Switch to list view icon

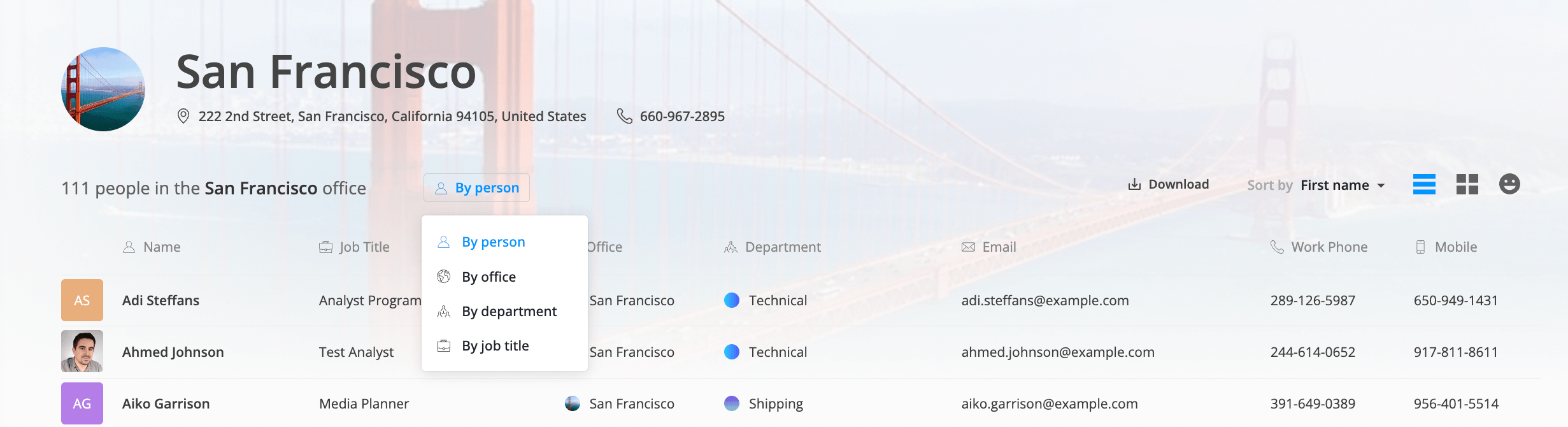pos(1424,184)
